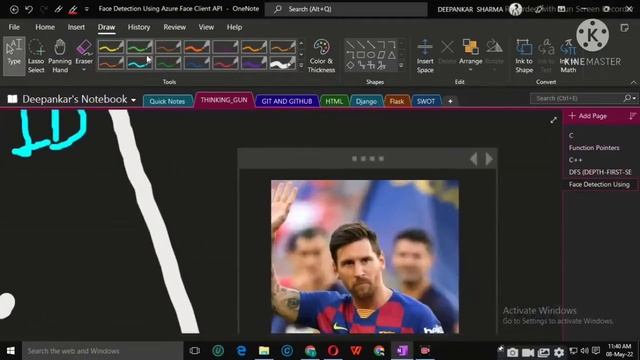Viewport: 640px width, 360px height.
Task: Open the DFS (DEPTH-FIRST-SE page
Action: 600,172
